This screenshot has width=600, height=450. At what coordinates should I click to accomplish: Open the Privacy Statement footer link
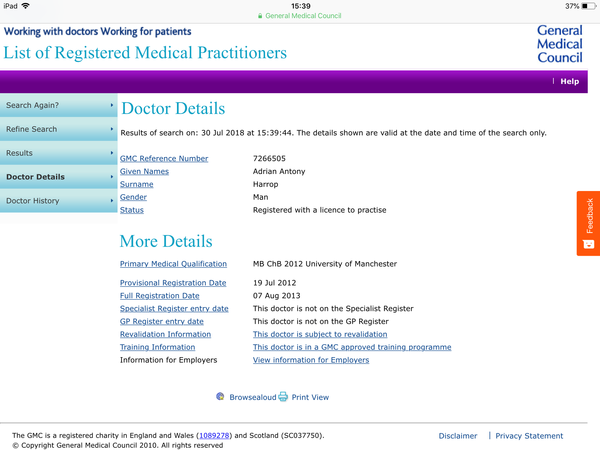coord(529,436)
